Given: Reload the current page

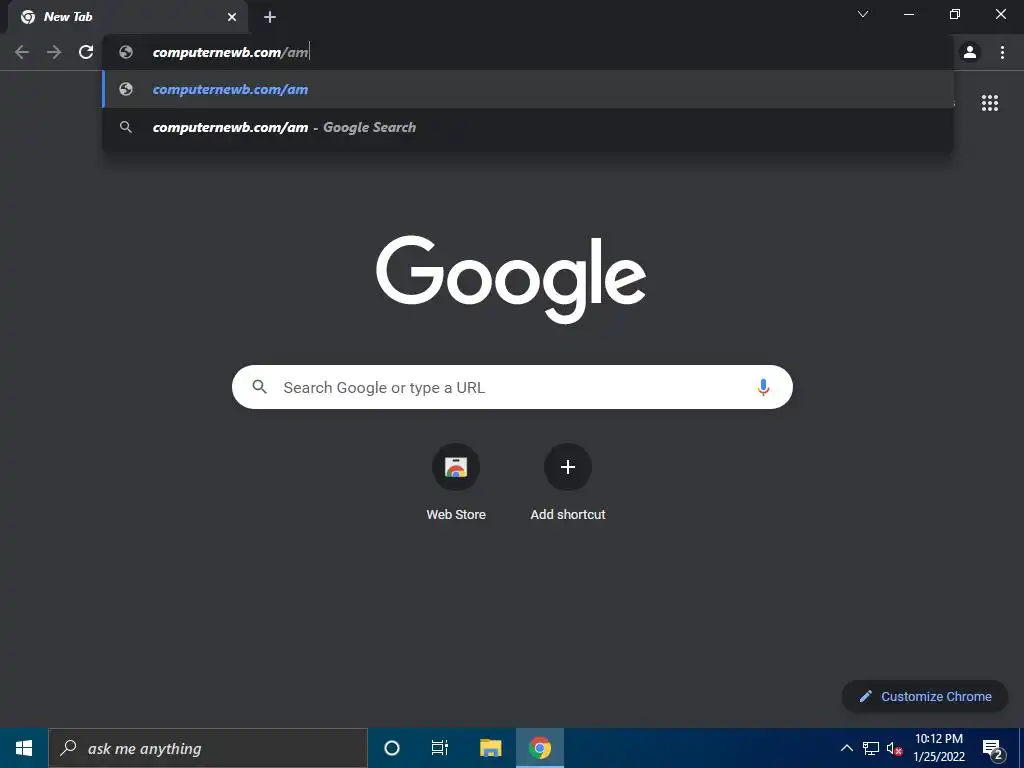Looking at the screenshot, I should 86,52.
